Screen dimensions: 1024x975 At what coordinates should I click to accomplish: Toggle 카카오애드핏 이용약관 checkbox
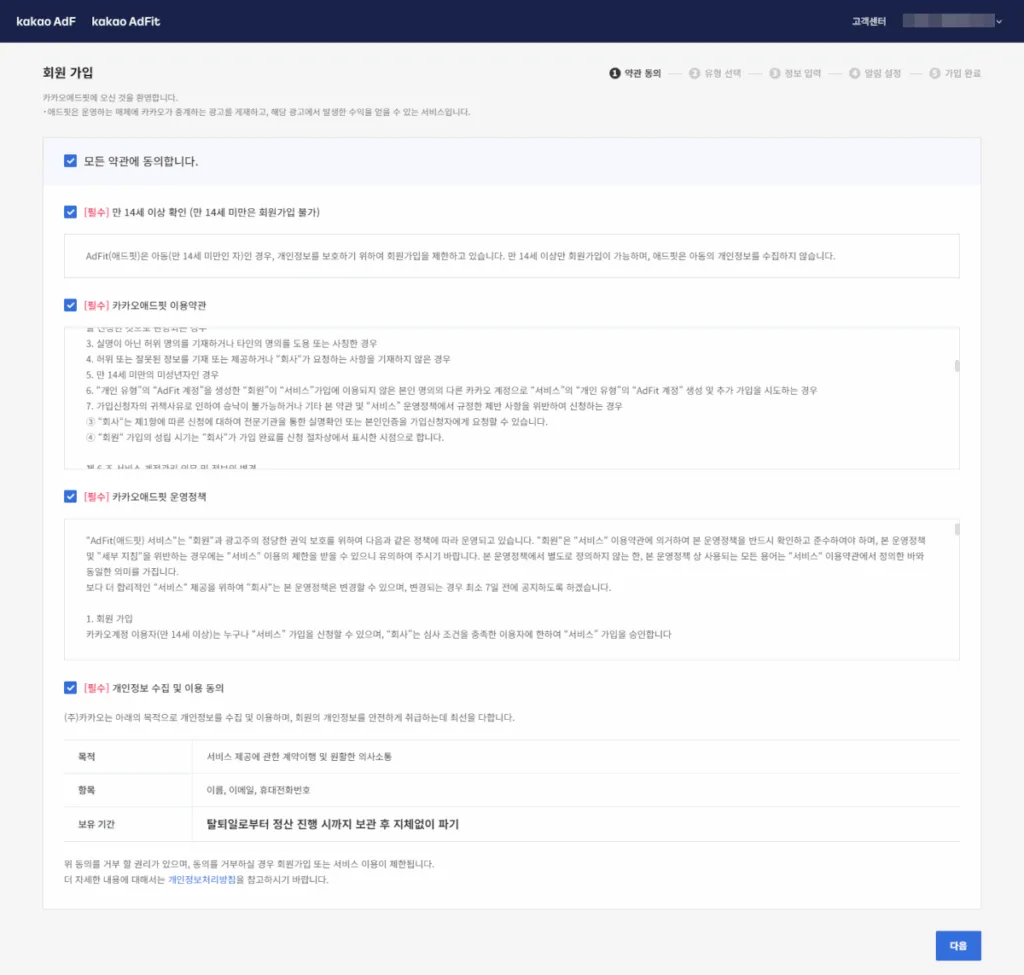click(70, 304)
